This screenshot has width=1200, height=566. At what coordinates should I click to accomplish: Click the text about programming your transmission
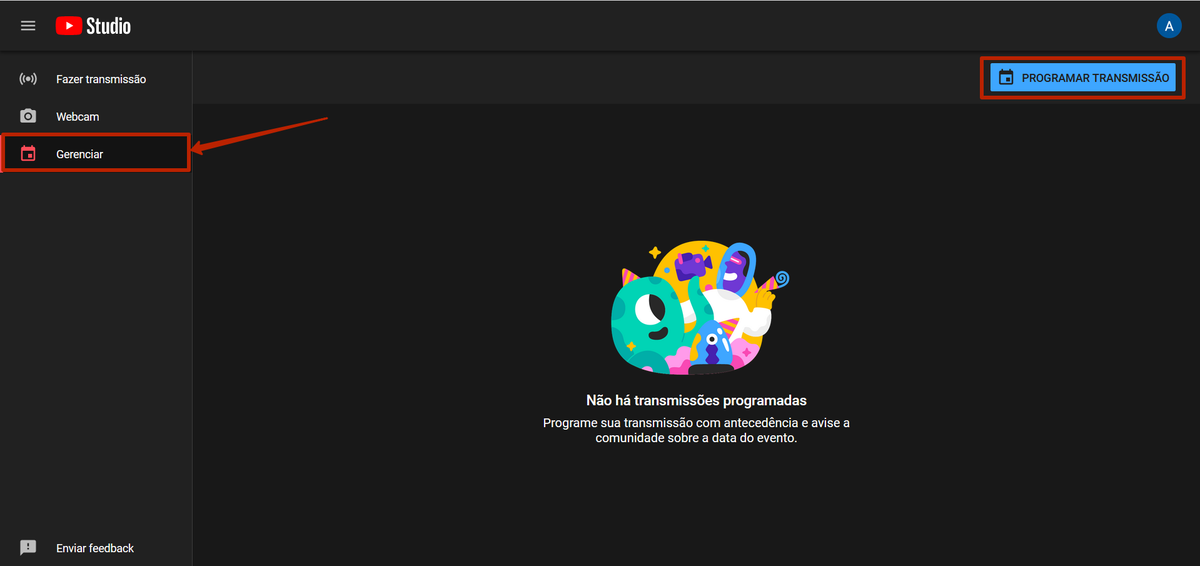click(696, 430)
